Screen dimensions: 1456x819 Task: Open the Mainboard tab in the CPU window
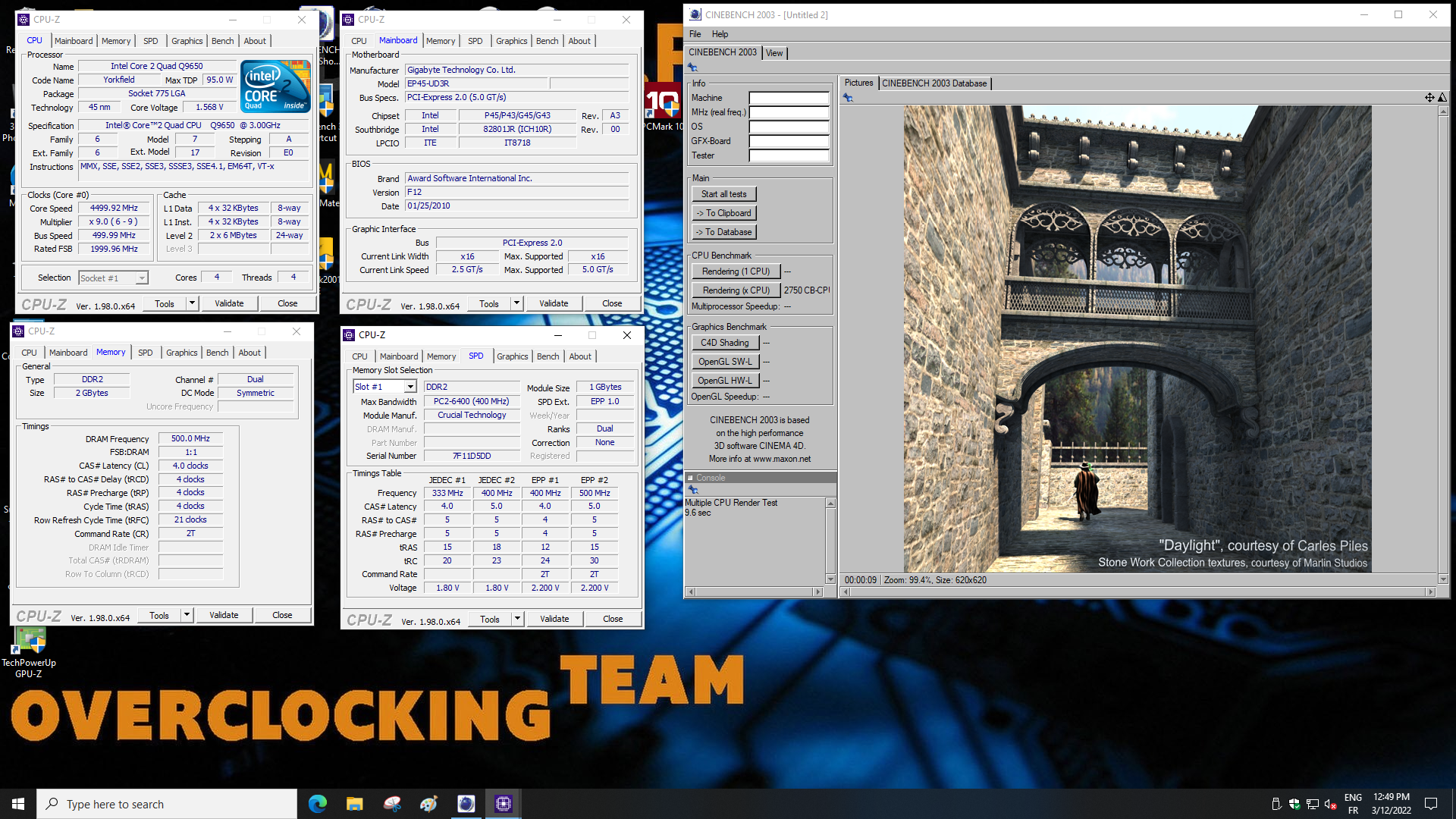[74, 41]
